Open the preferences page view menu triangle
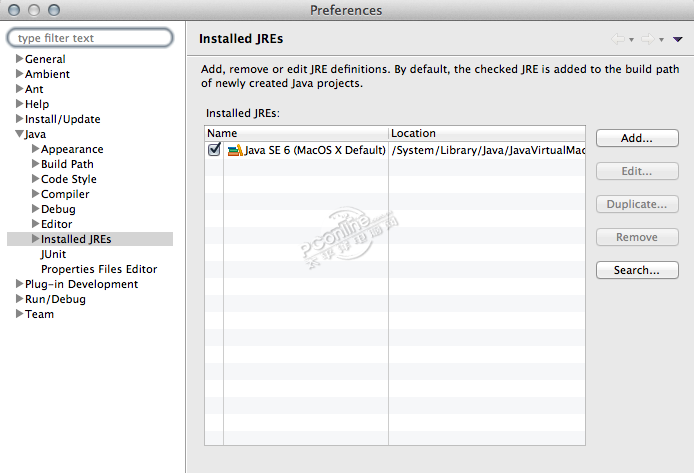 677,39
